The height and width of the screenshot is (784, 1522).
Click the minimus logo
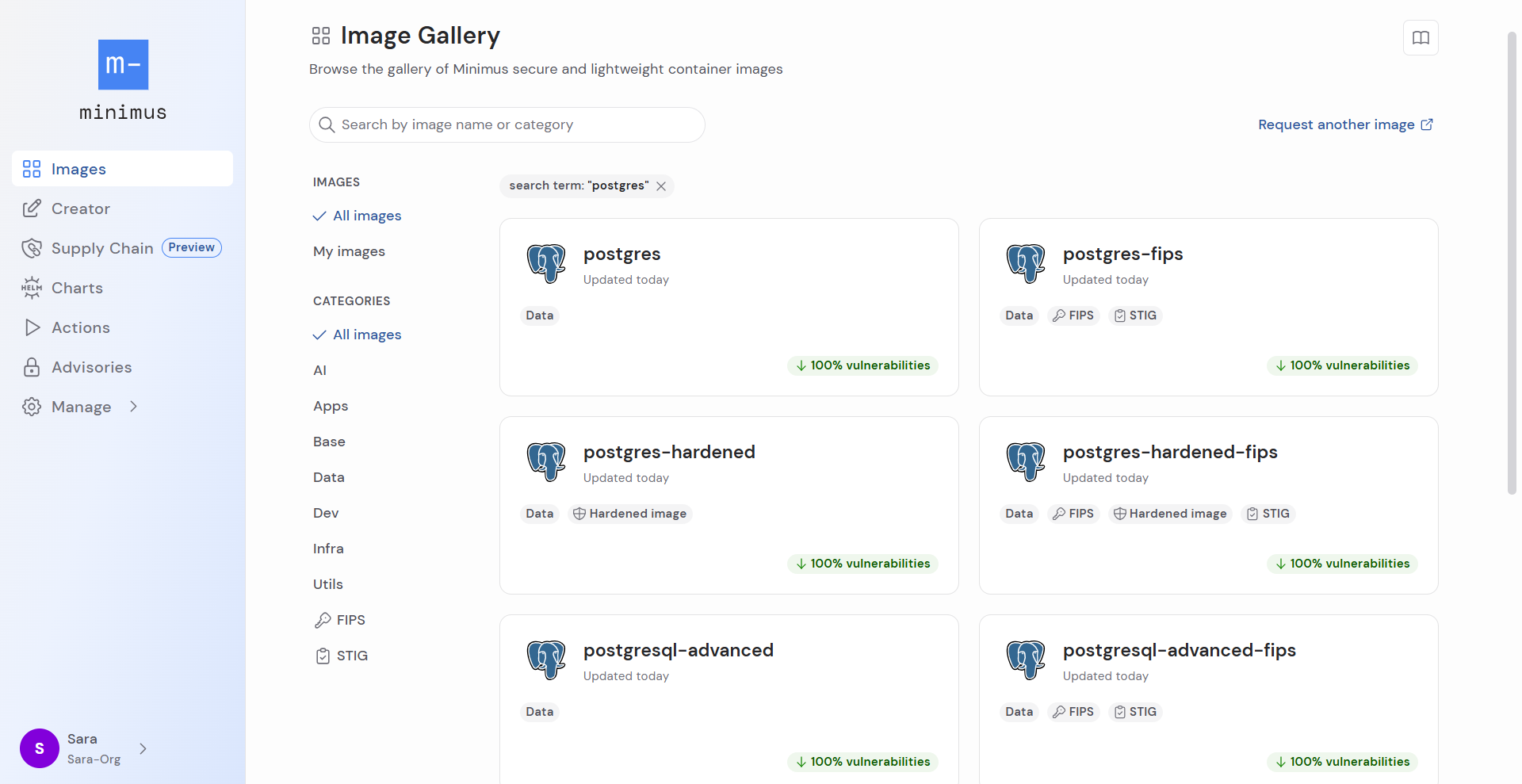[x=122, y=65]
